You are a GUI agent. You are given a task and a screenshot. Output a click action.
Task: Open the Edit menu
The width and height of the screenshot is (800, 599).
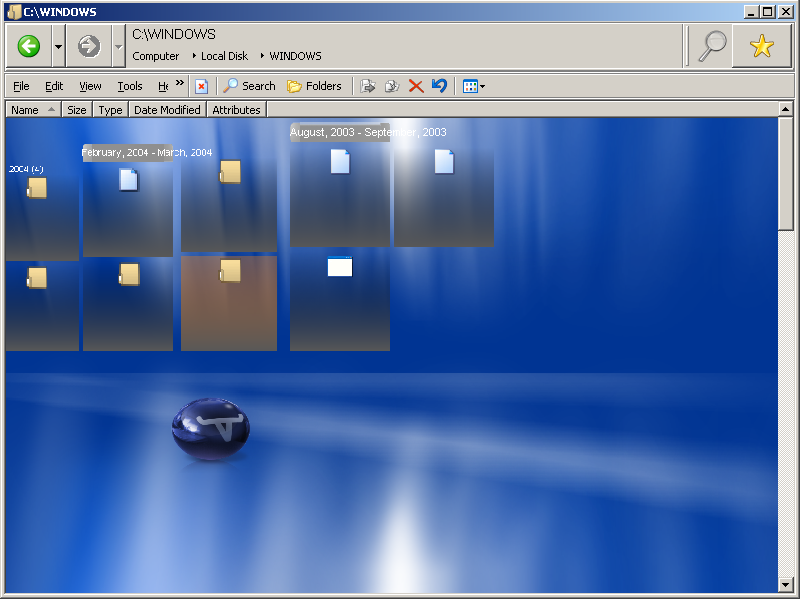pyautogui.click(x=54, y=86)
